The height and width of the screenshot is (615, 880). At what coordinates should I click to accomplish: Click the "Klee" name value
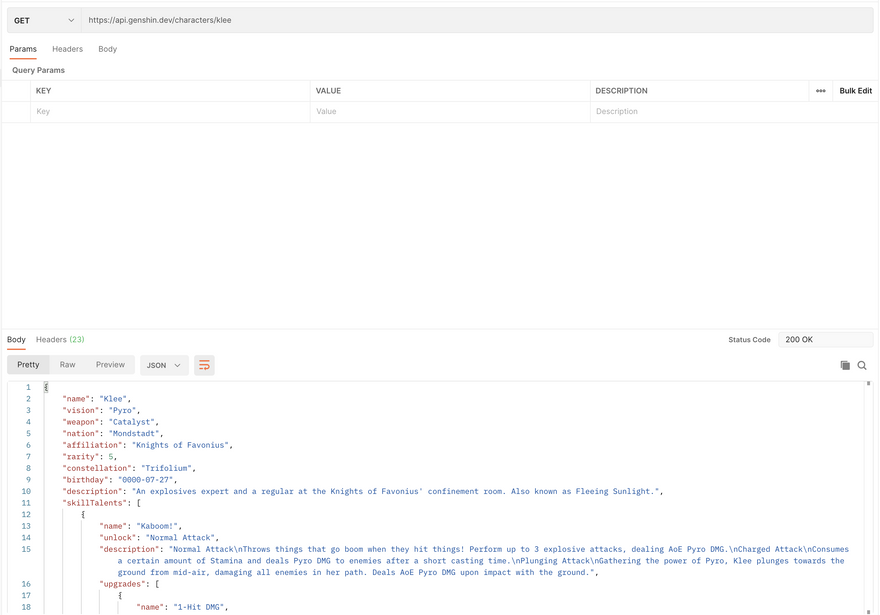point(113,399)
